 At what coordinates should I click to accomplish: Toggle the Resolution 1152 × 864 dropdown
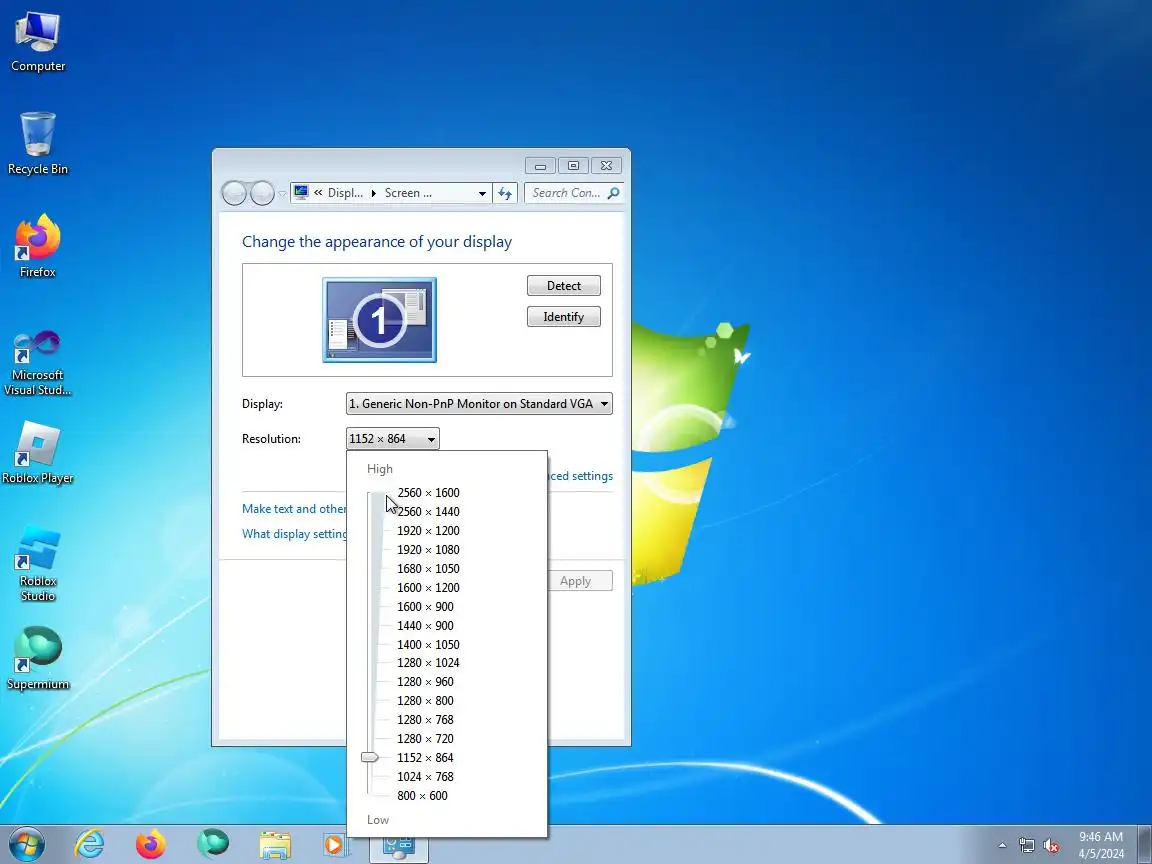(392, 439)
